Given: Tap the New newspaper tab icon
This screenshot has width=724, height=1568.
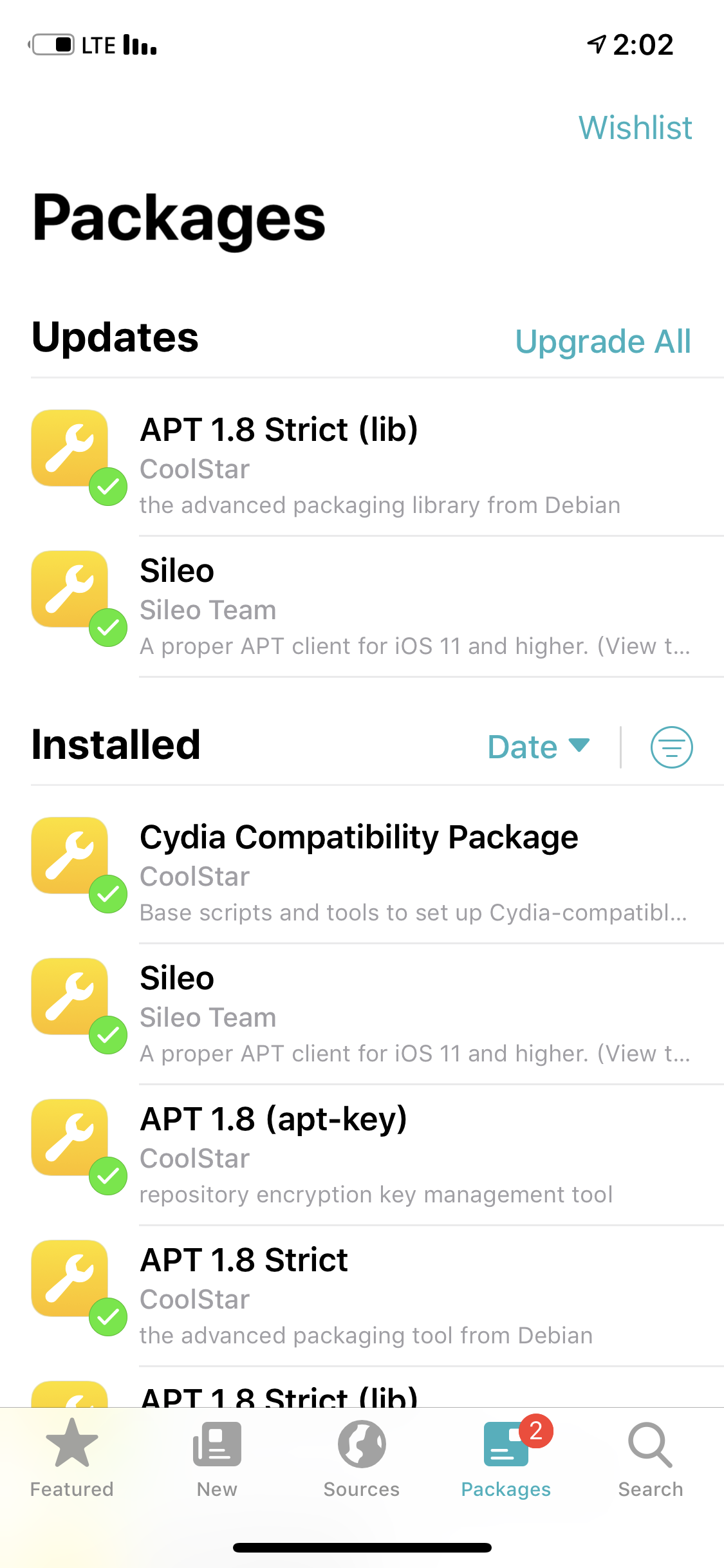Looking at the screenshot, I should pos(217,1444).
